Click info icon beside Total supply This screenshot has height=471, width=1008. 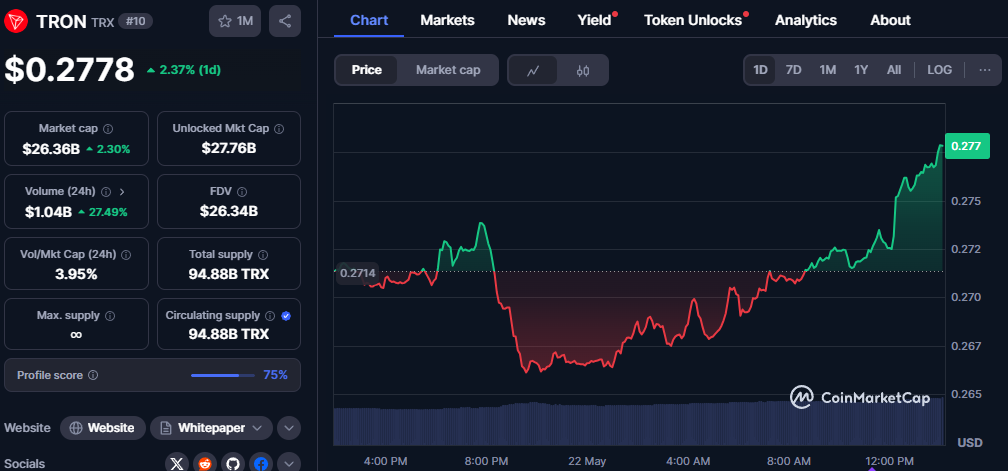click(264, 254)
